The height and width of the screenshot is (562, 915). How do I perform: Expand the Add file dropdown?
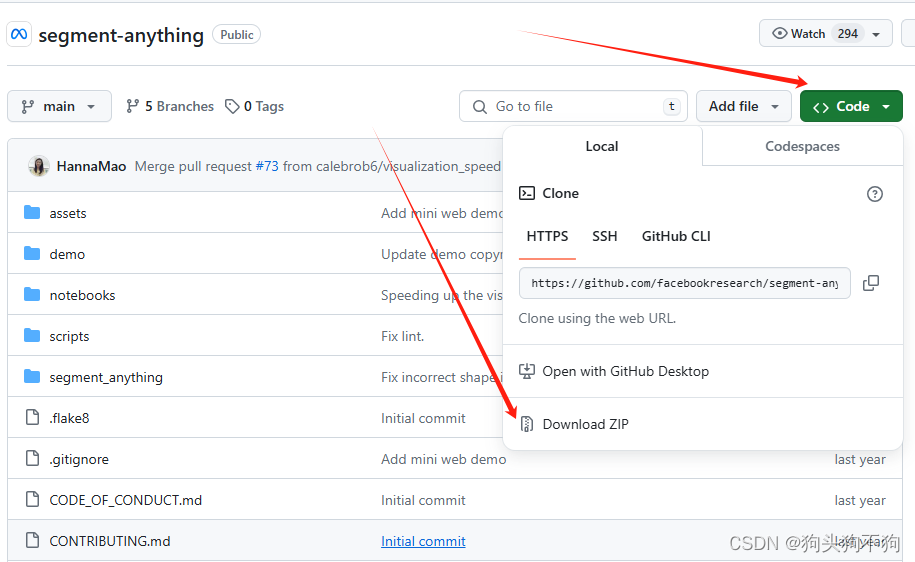point(743,106)
